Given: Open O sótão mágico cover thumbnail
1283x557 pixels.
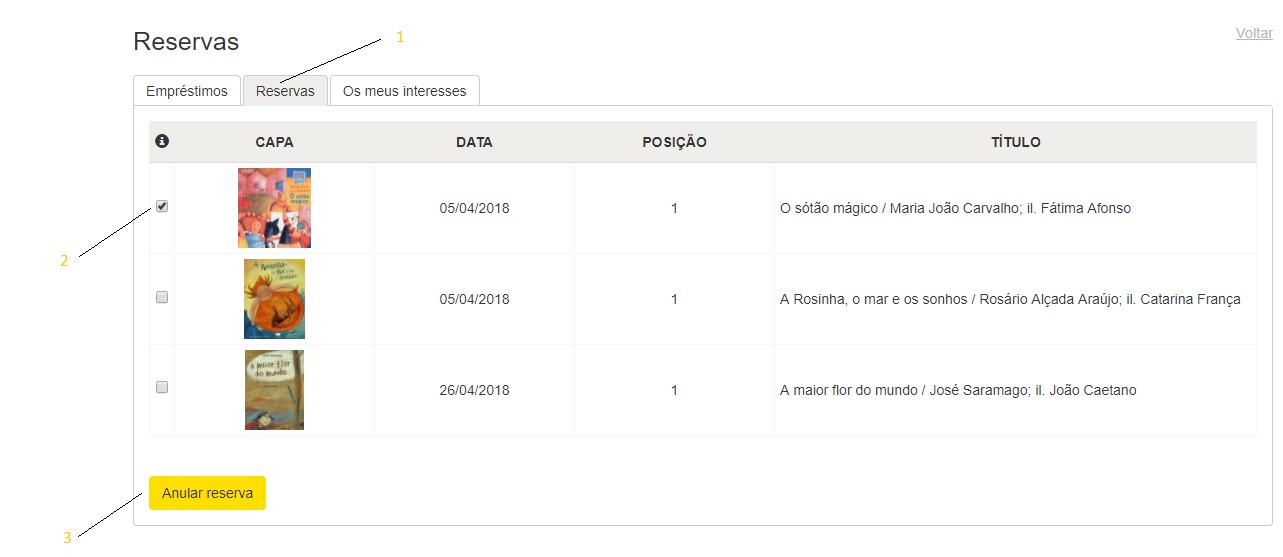Looking at the screenshot, I should coord(274,208).
